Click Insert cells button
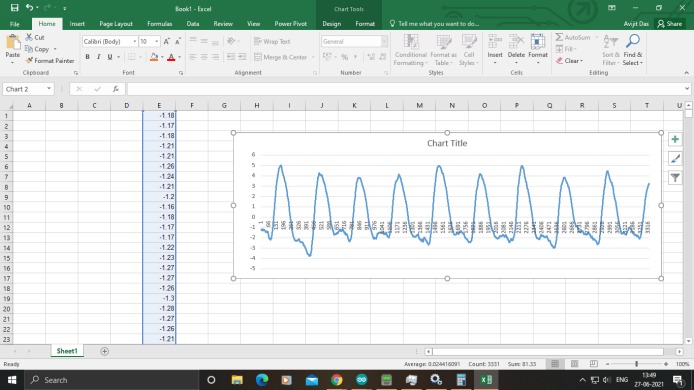This screenshot has height=390, width=694. (495, 50)
